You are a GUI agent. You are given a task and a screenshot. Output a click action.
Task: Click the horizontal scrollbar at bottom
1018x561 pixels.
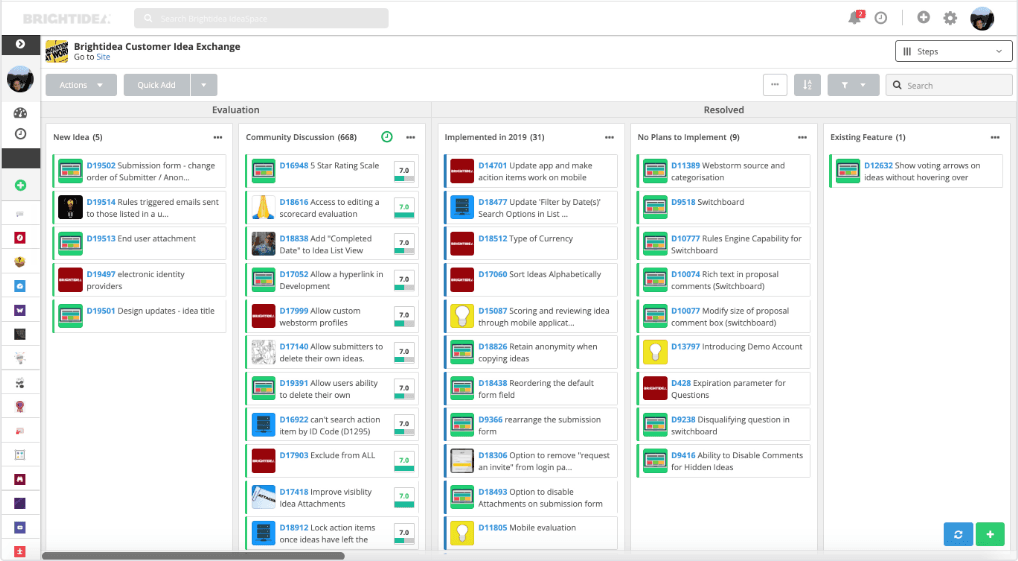click(193, 556)
